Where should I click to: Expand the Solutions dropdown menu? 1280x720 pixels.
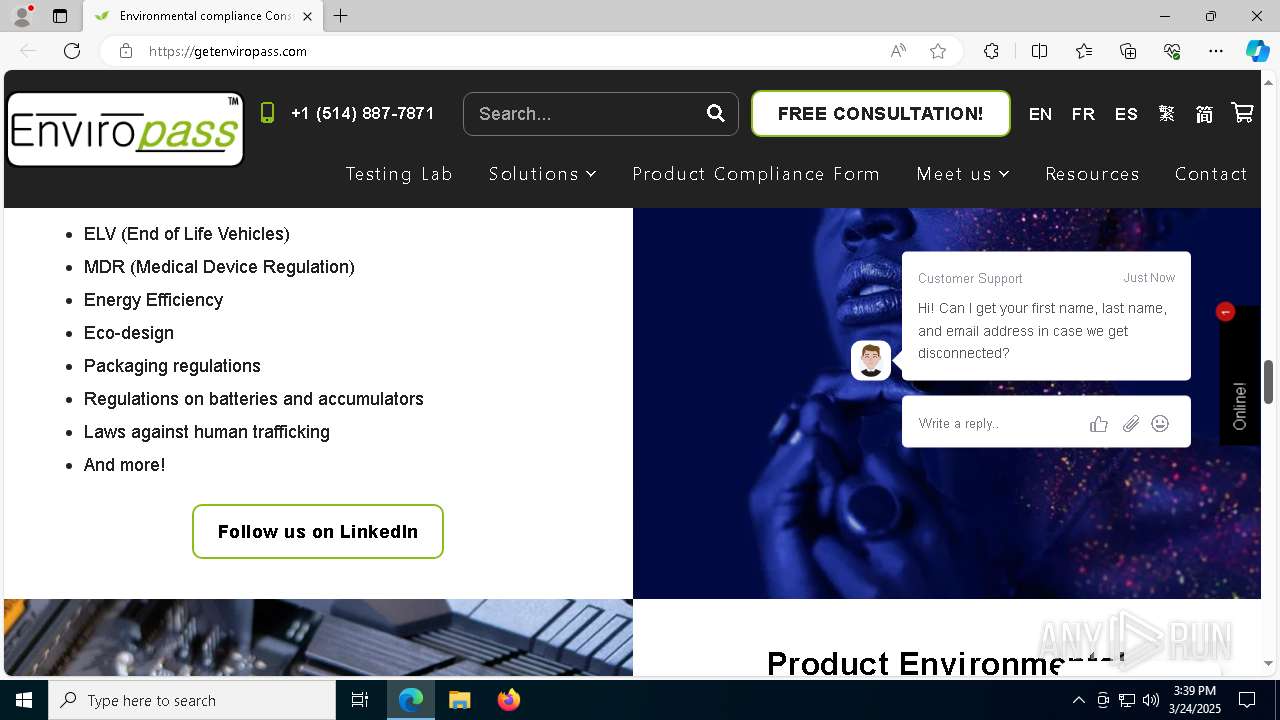click(542, 174)
